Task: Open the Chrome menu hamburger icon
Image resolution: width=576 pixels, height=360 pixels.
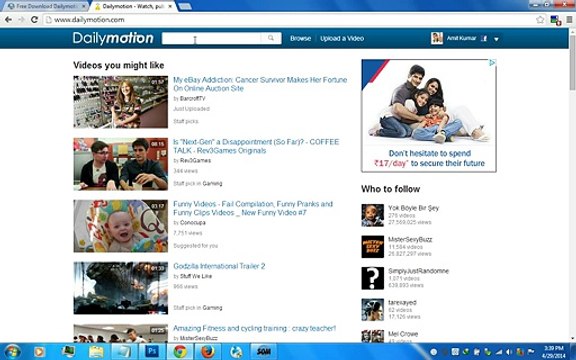Action: pos(569,20)
